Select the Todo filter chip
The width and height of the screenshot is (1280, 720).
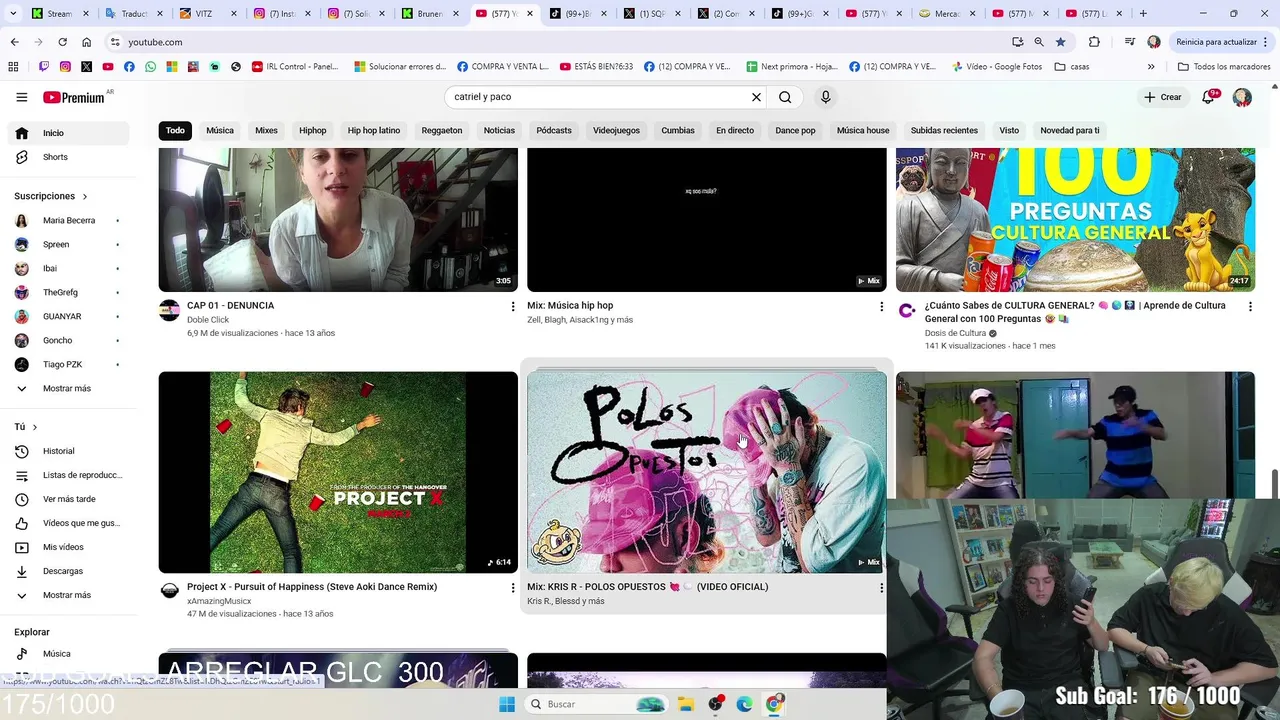(x=175, y=130)
